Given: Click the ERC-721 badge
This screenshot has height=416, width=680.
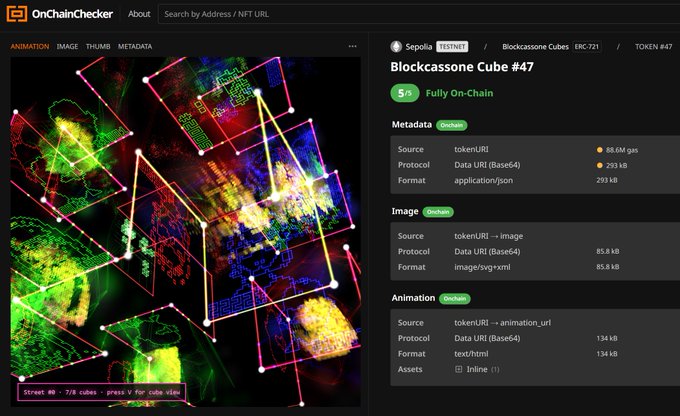Looking at the screenshot, I should (587, 46).
